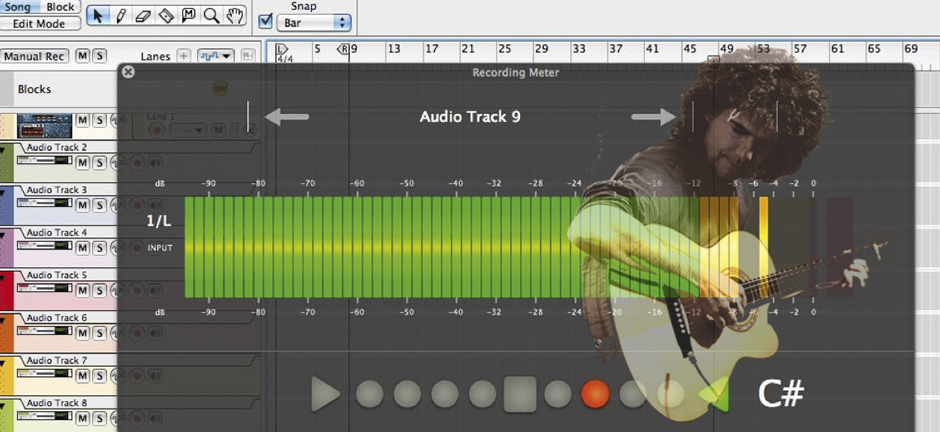Select the Pencil tool

click(121, 16)
